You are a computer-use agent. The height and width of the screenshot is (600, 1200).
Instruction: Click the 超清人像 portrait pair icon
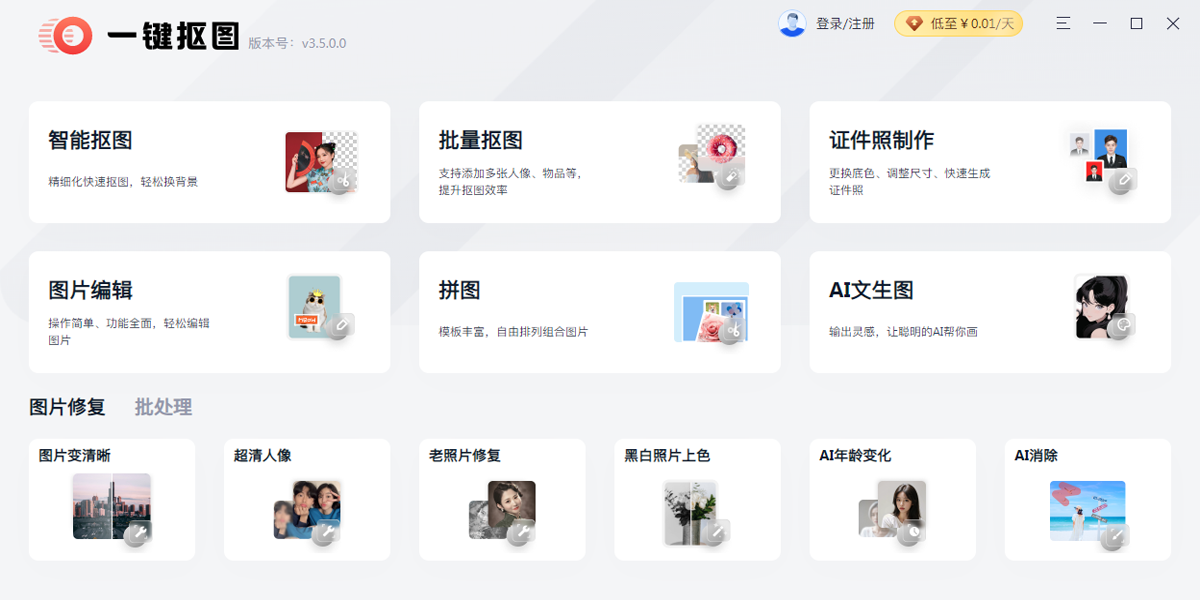click(308, 512)
